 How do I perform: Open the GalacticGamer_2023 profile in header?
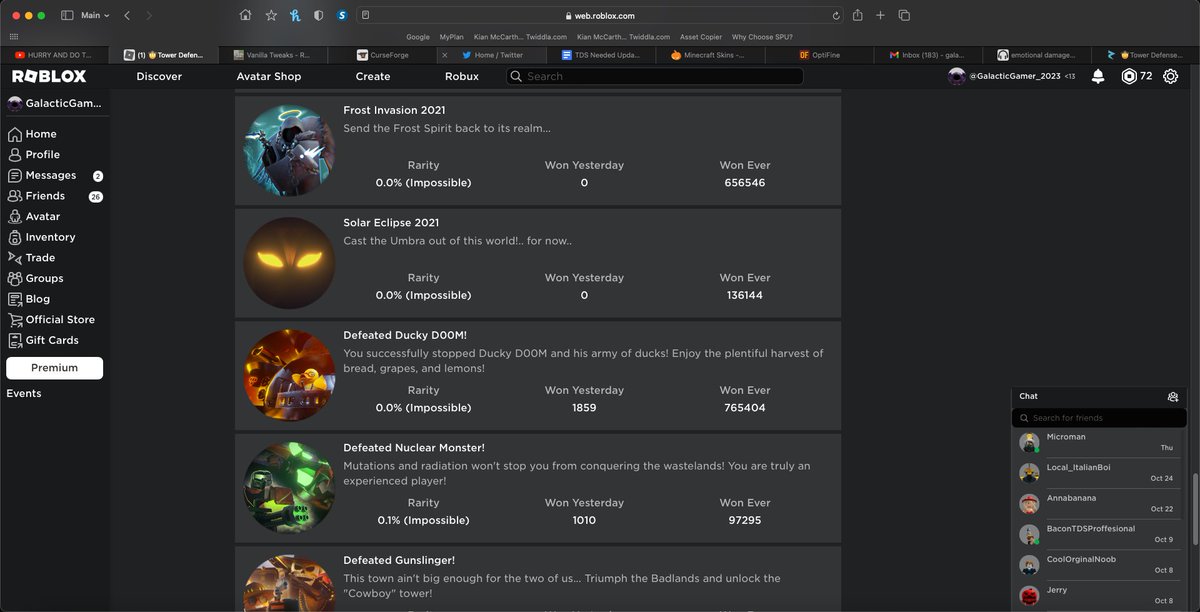click(1013, 76)
